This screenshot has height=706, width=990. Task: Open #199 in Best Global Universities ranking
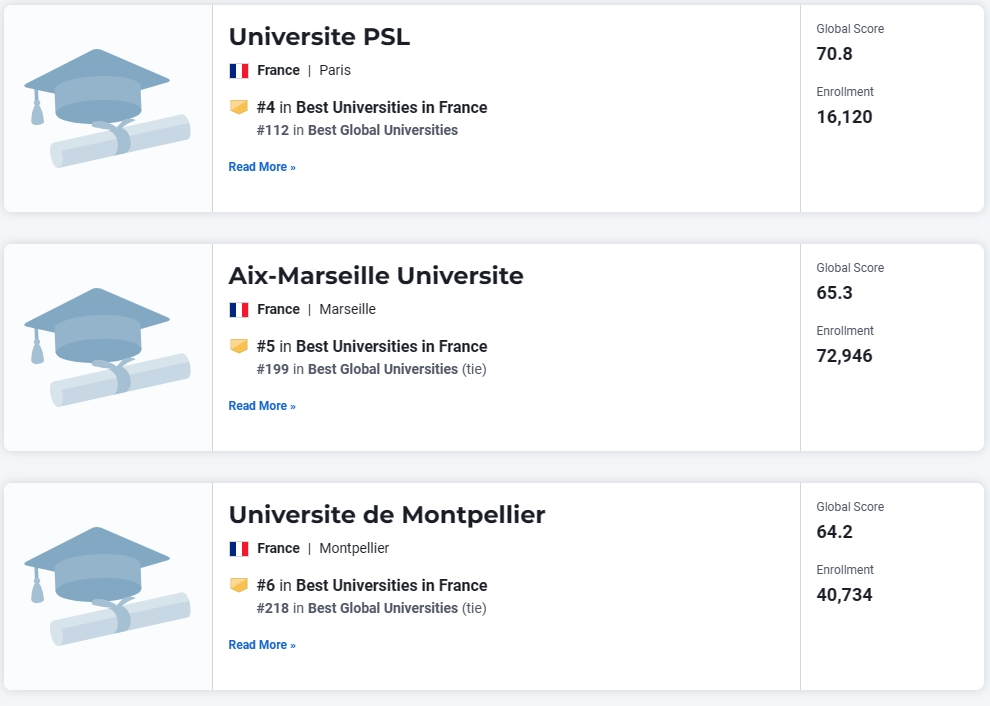357,369
